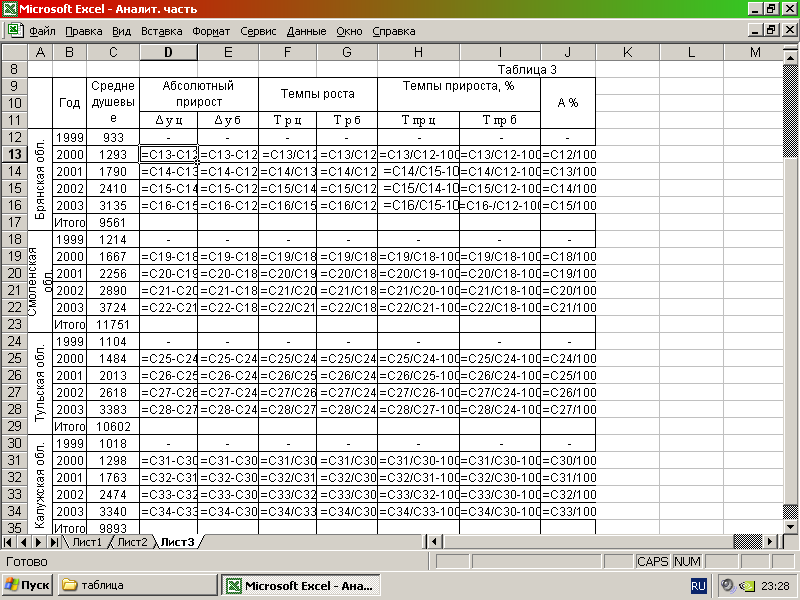The height and width of the screenshot is (600, 800).
Task: Select cell D13 with =C13-C12 formula
Action: point(168,155)
